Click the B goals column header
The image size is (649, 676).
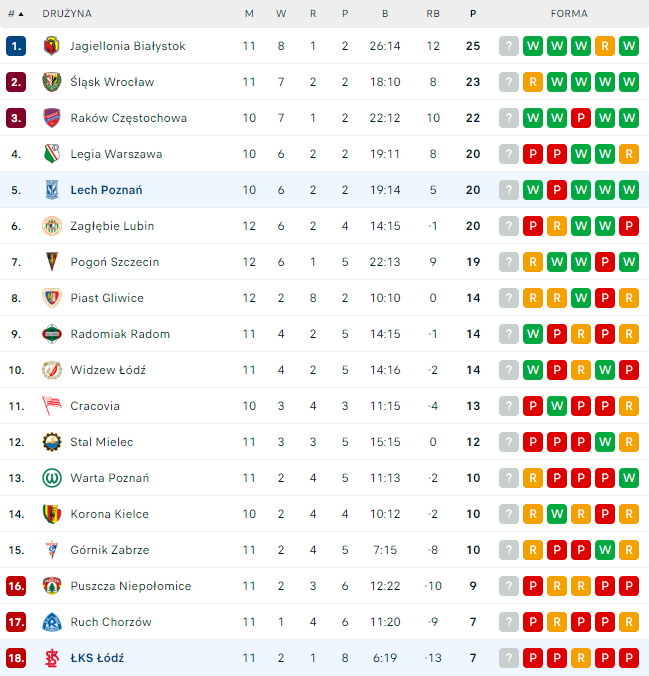[x=385, y=14]
